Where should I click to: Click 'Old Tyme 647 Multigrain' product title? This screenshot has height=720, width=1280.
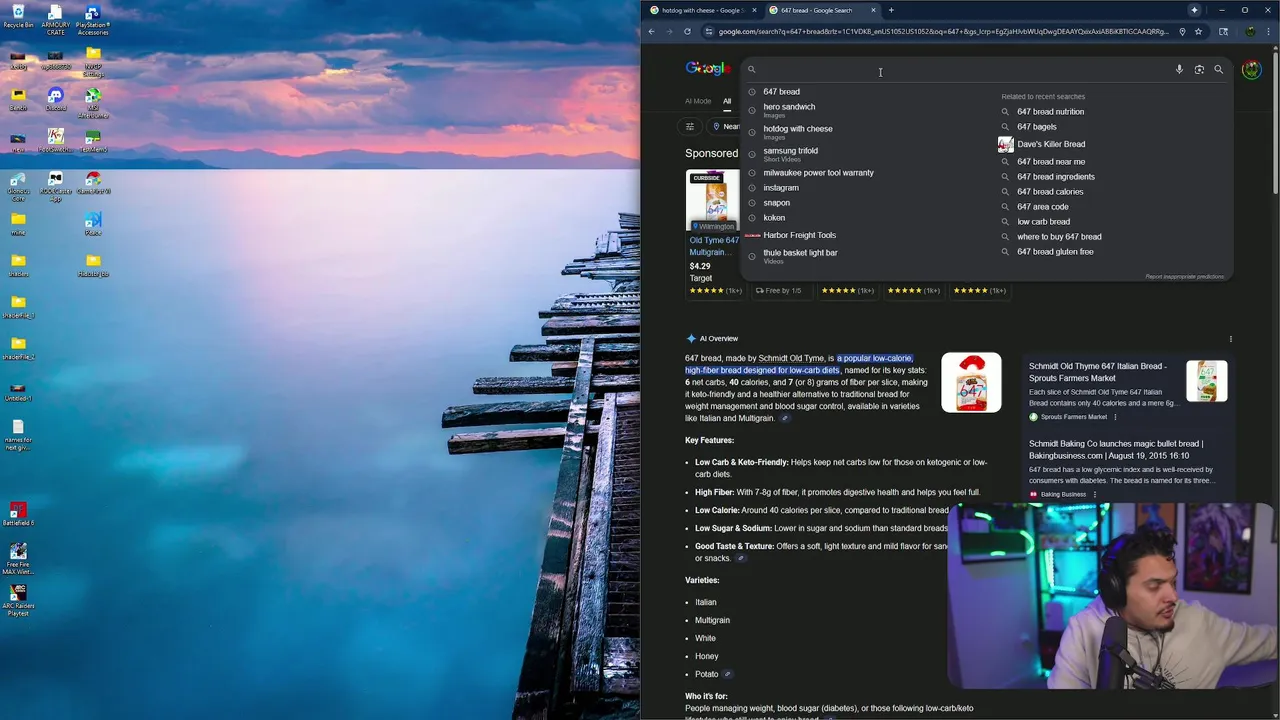(x=714, y=246)
